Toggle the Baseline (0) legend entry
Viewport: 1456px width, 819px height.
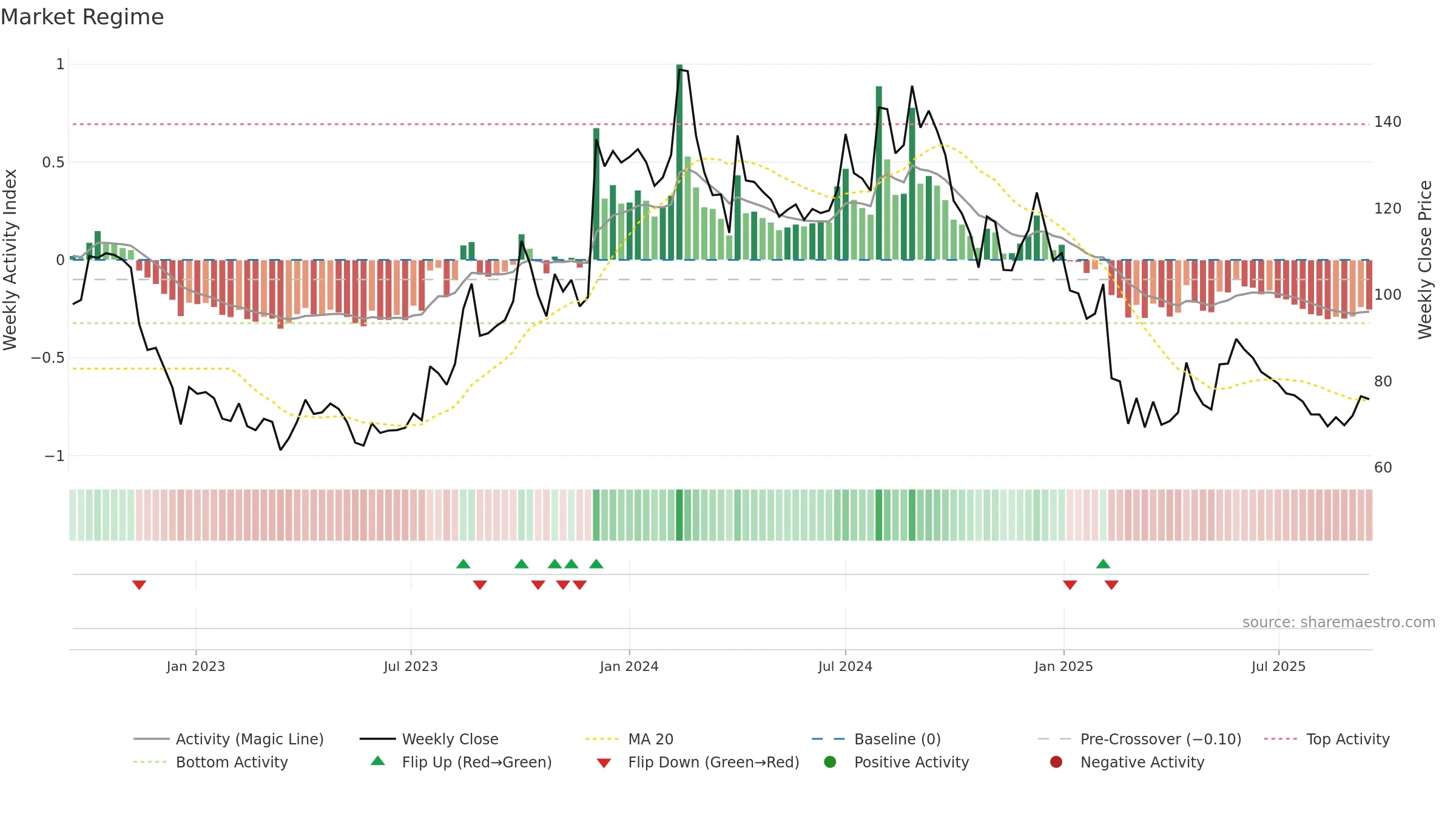click(876, 739)
